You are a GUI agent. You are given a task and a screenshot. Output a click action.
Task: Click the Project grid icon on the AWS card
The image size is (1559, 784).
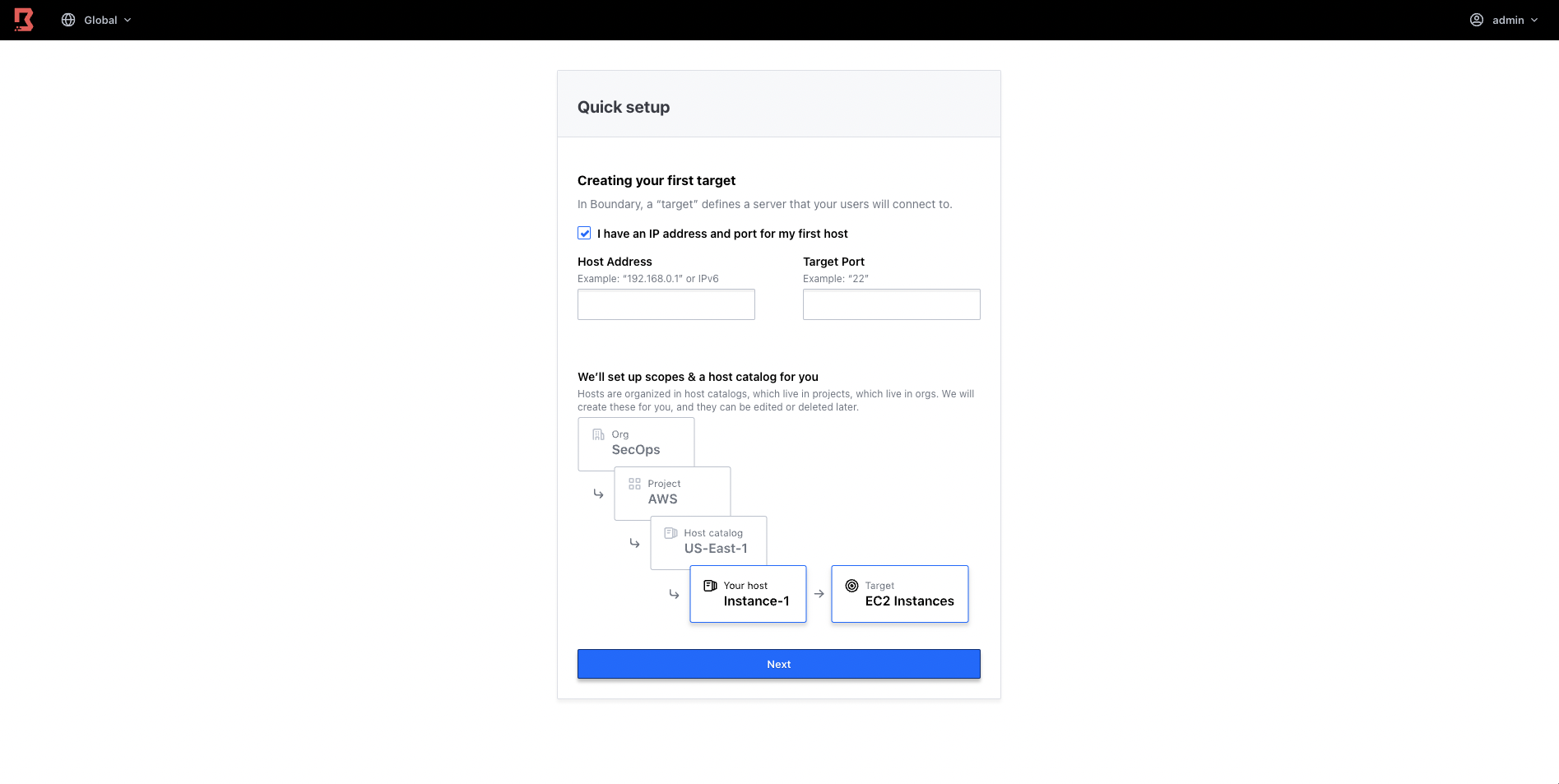[x=633, y=483]
